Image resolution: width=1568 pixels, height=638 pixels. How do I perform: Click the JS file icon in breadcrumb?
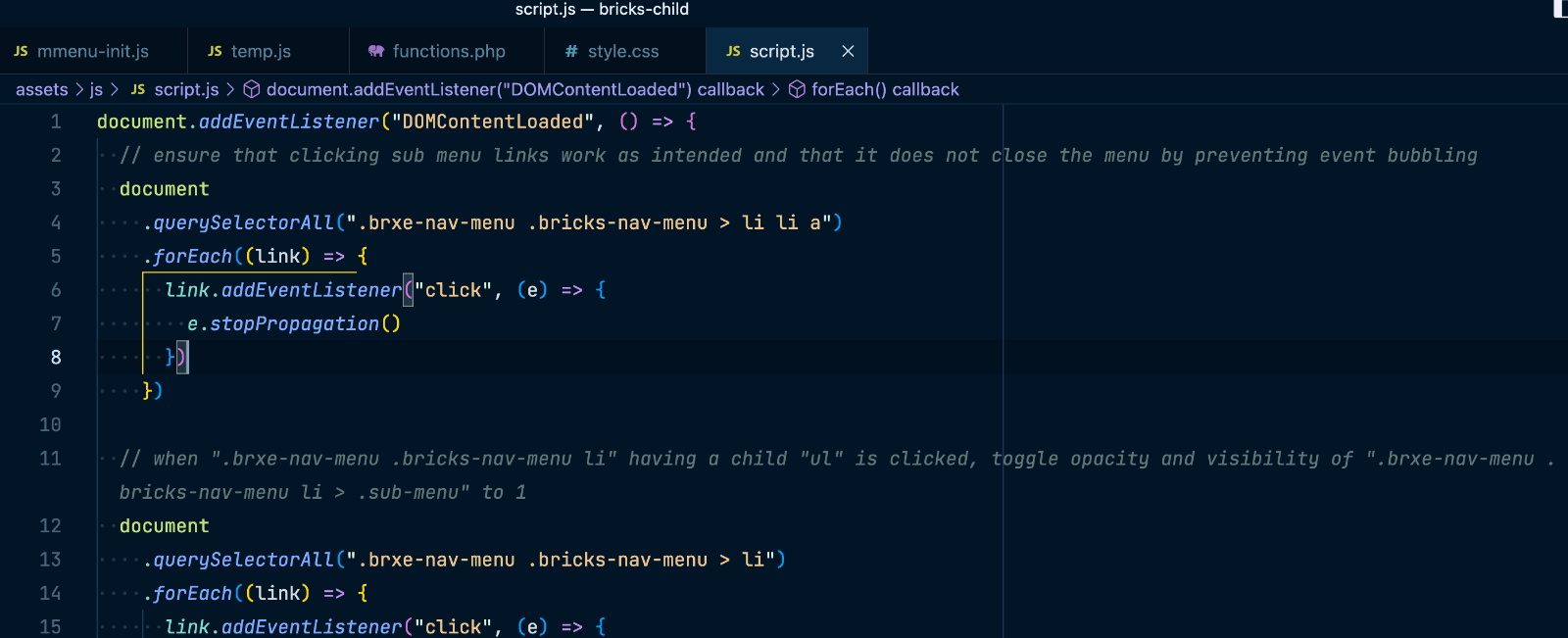pyautogui.click(x=138, y=90)
